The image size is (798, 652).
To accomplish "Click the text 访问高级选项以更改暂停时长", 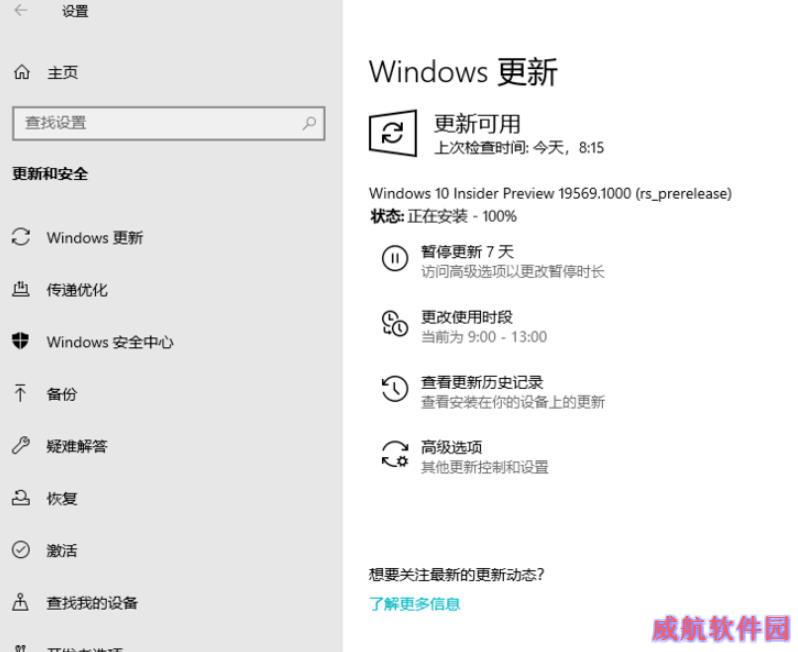I will coord(512,272).
